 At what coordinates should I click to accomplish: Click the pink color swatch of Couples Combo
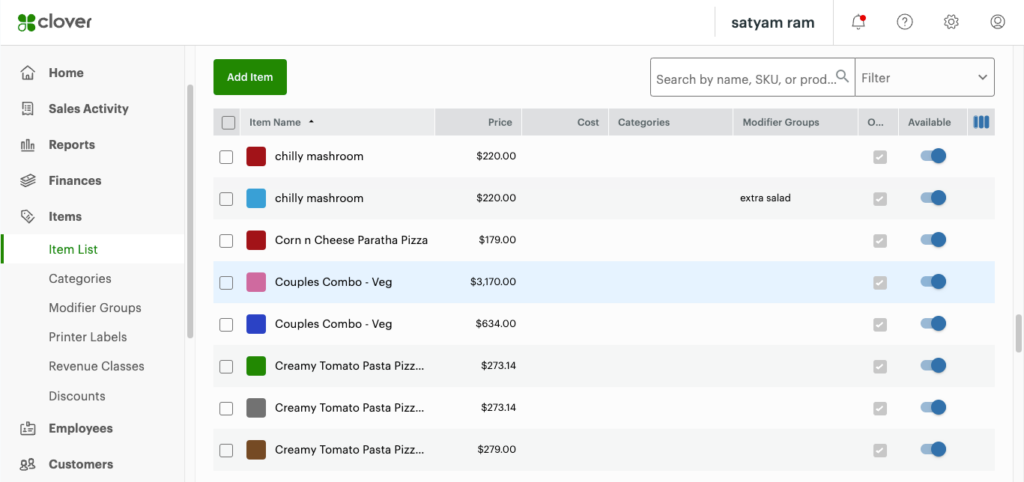[256, 282]
